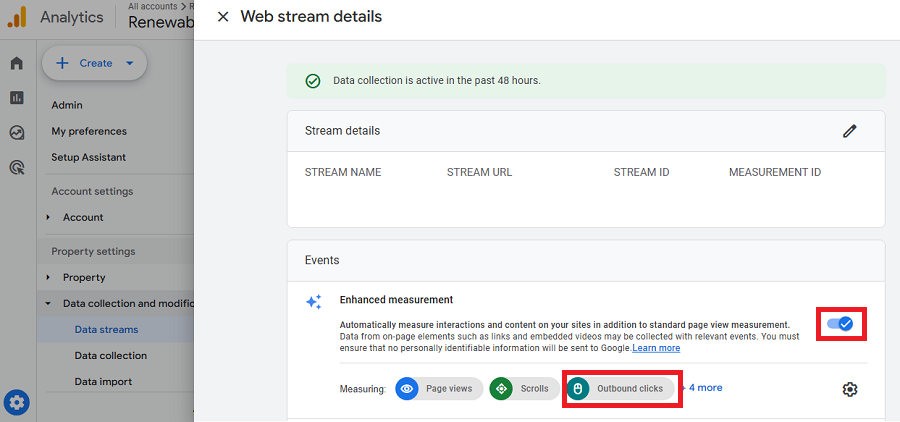900x422 pixels.
Task: Select Data streams in the sidebar
Action: coord(106,329)
